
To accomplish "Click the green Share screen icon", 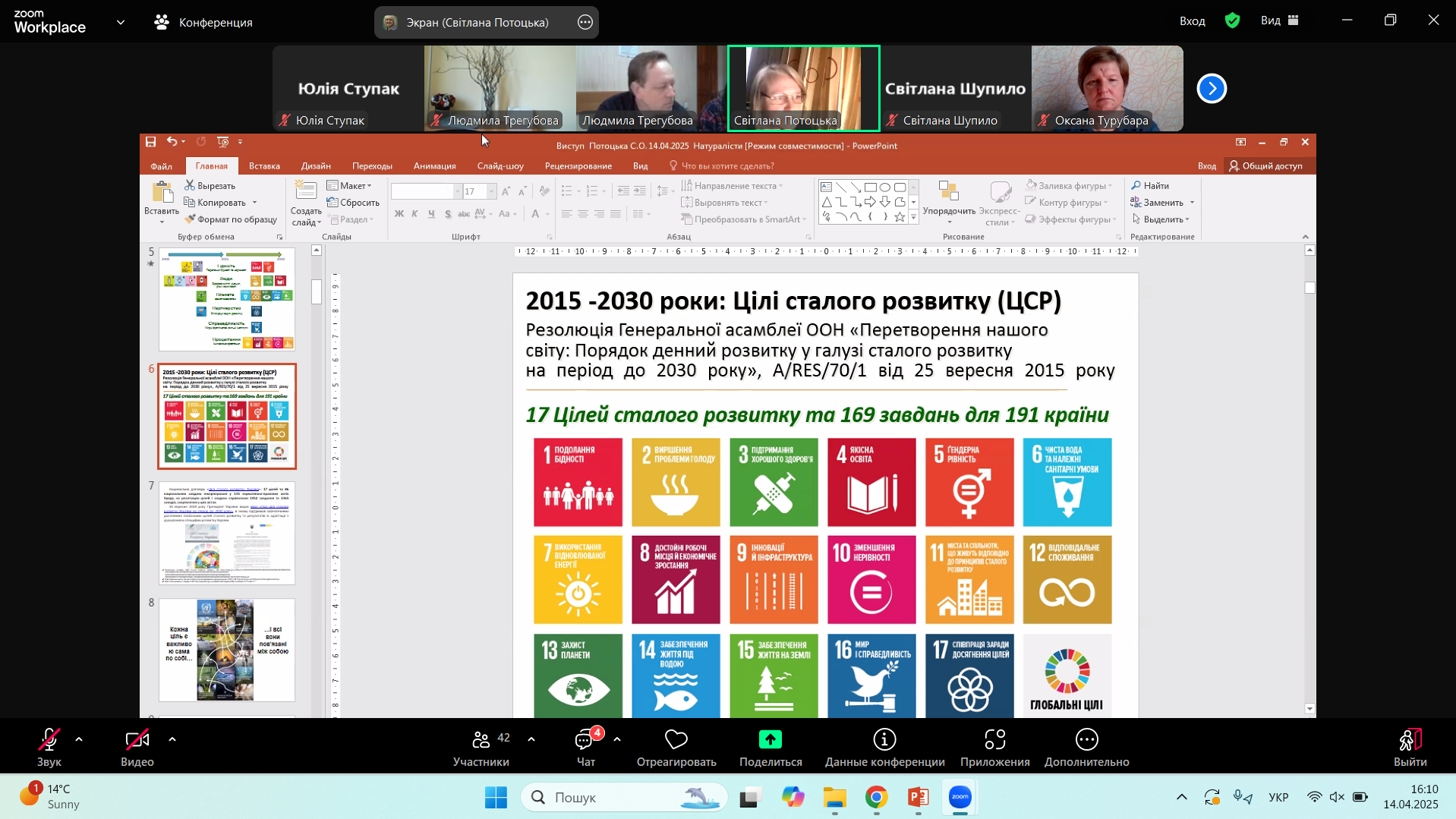I will point(770,739).
